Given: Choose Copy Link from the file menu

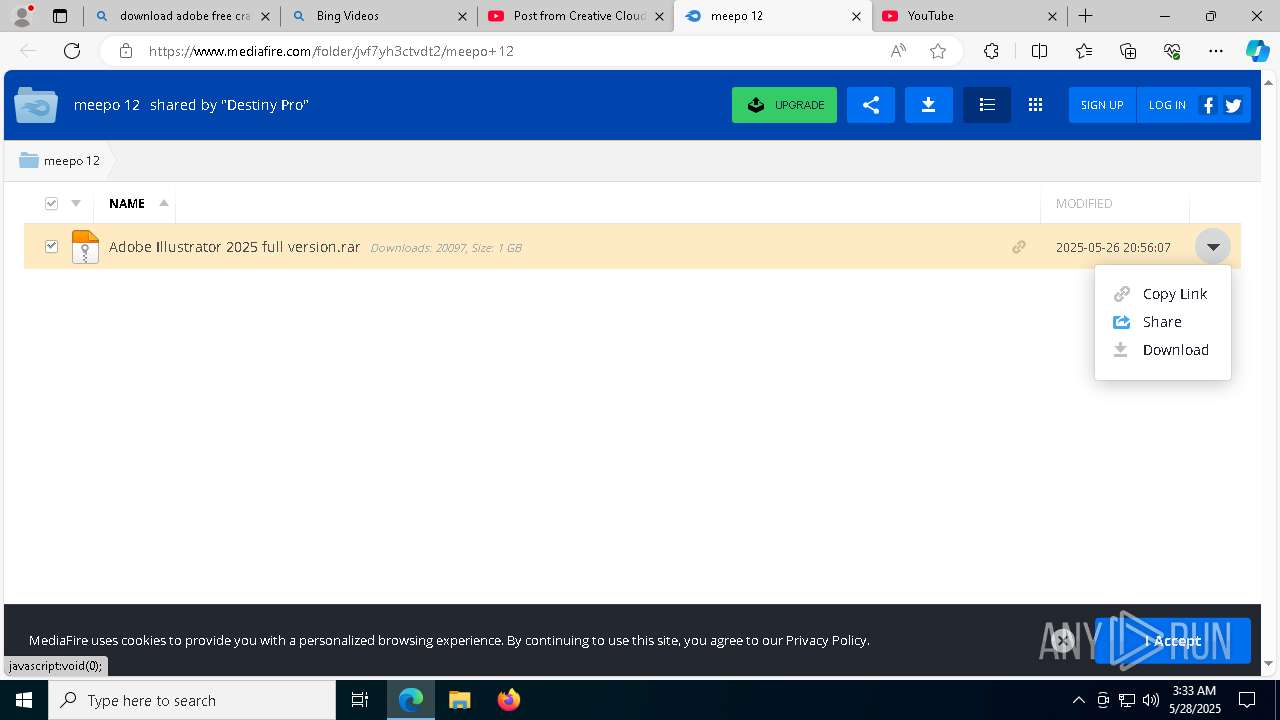Looking at the screenshot, I should point(1162,294).
